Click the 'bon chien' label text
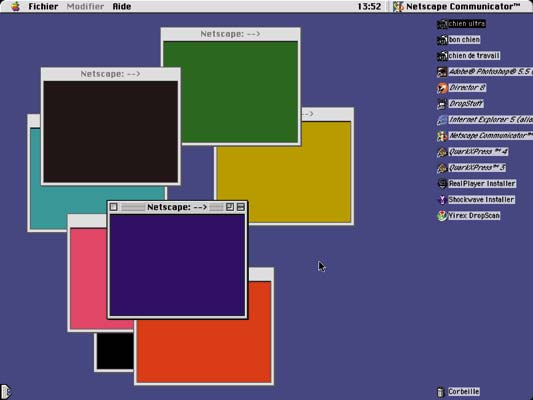The height and width of the screenshot is (400, 533). (x=464, y=40)
